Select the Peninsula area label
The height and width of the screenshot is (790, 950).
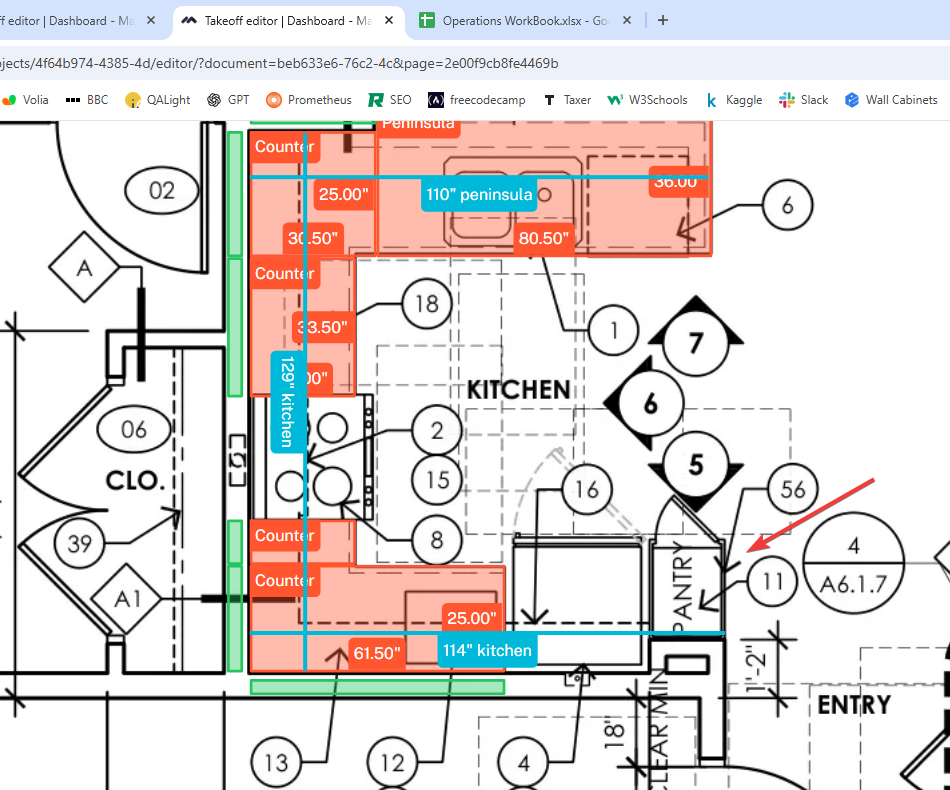pos(418,126)
